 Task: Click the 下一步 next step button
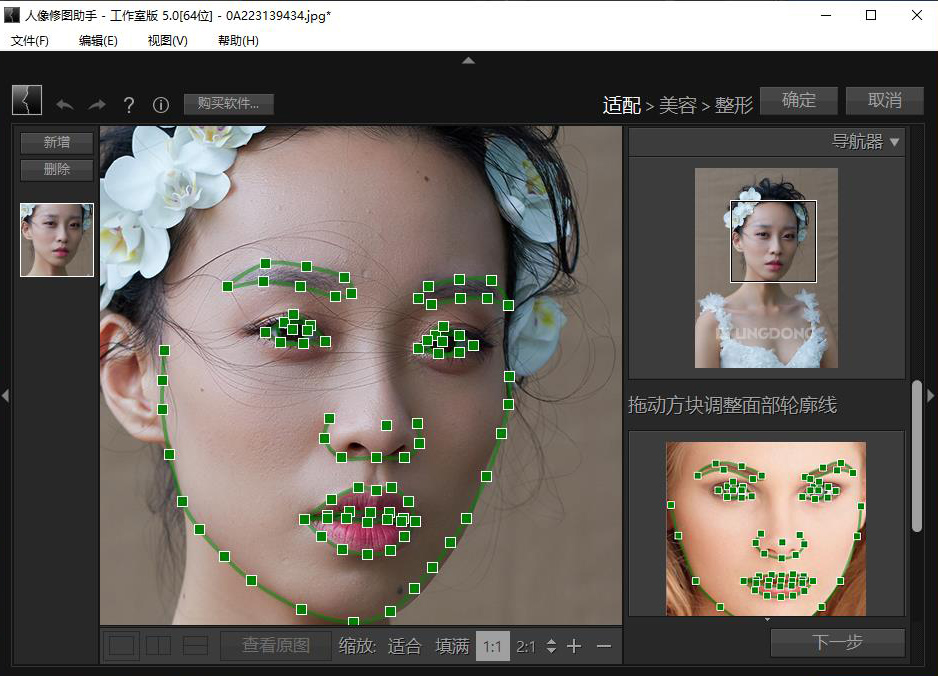click(837, 642)
